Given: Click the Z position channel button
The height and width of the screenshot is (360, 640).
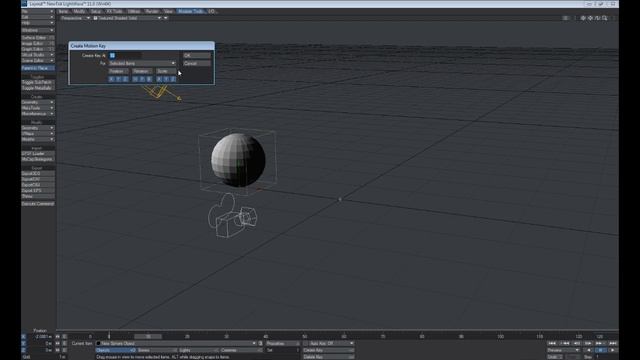Looking at the screenshot, I should (23, 350).
